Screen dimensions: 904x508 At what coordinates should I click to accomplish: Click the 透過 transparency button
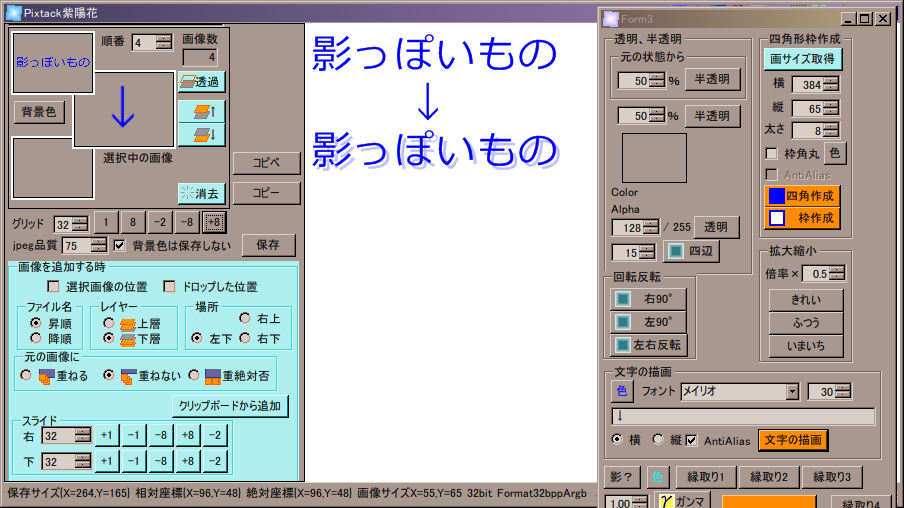[201, 82]
